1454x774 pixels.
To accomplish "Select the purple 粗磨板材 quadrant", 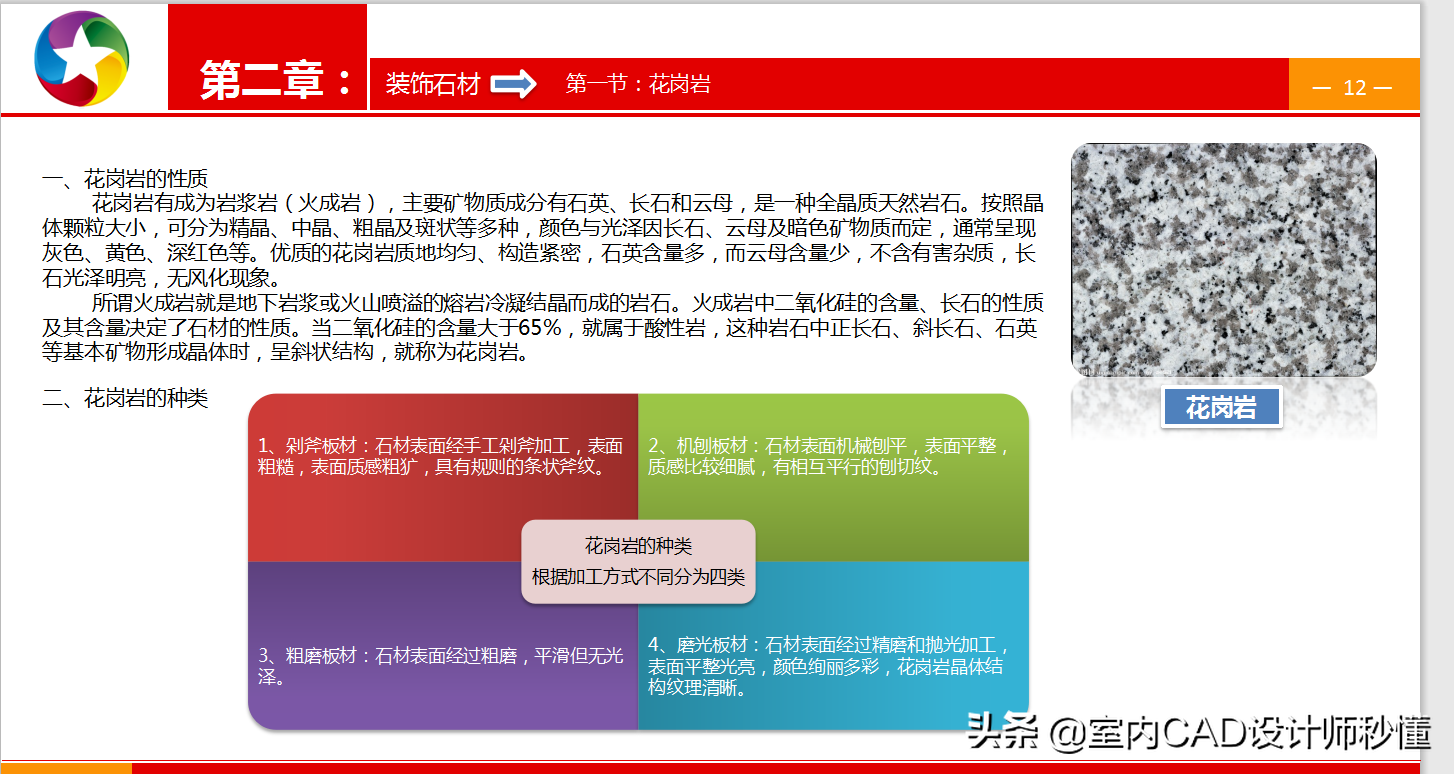I will [443, 645].
